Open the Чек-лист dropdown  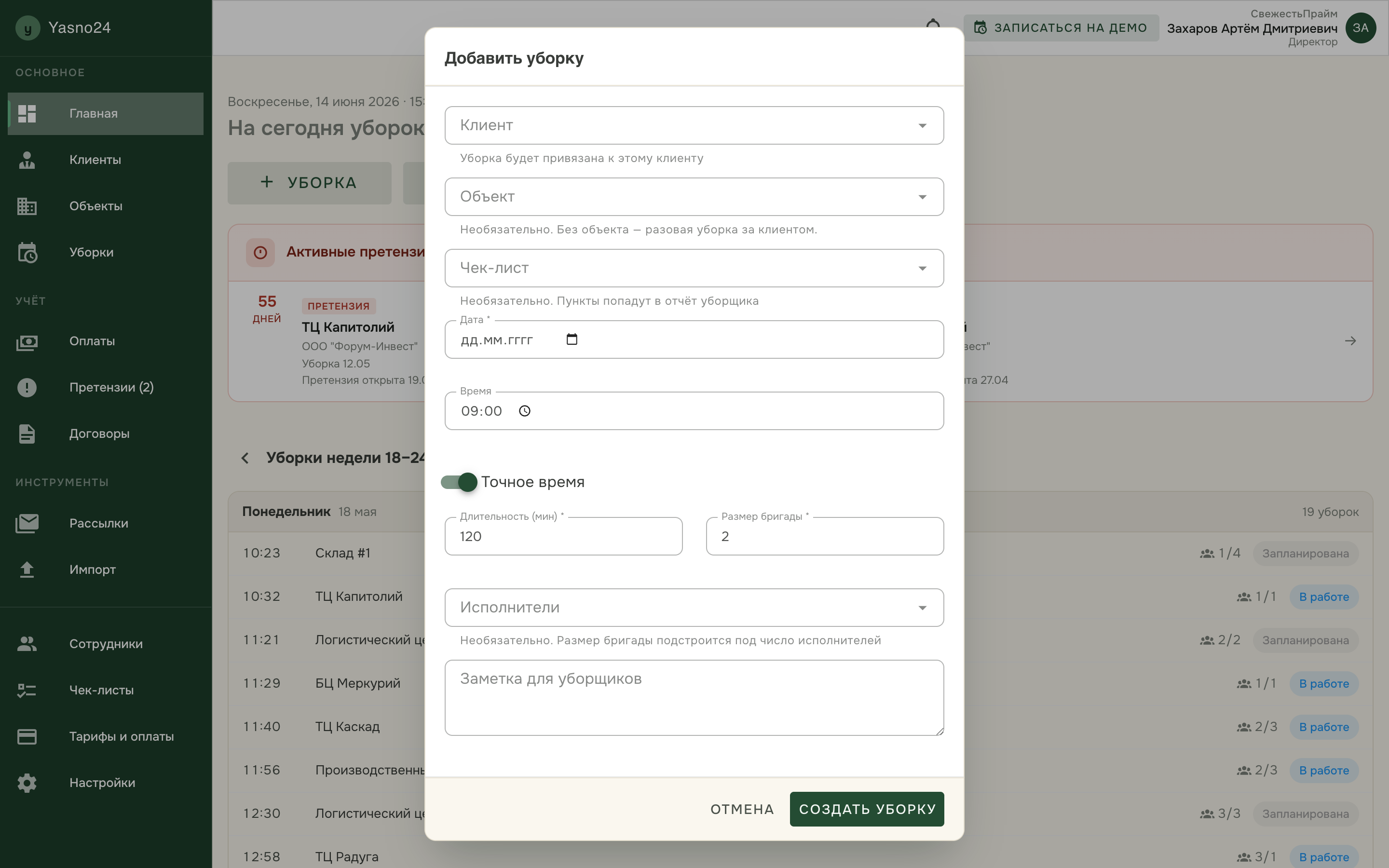(694, 268)
